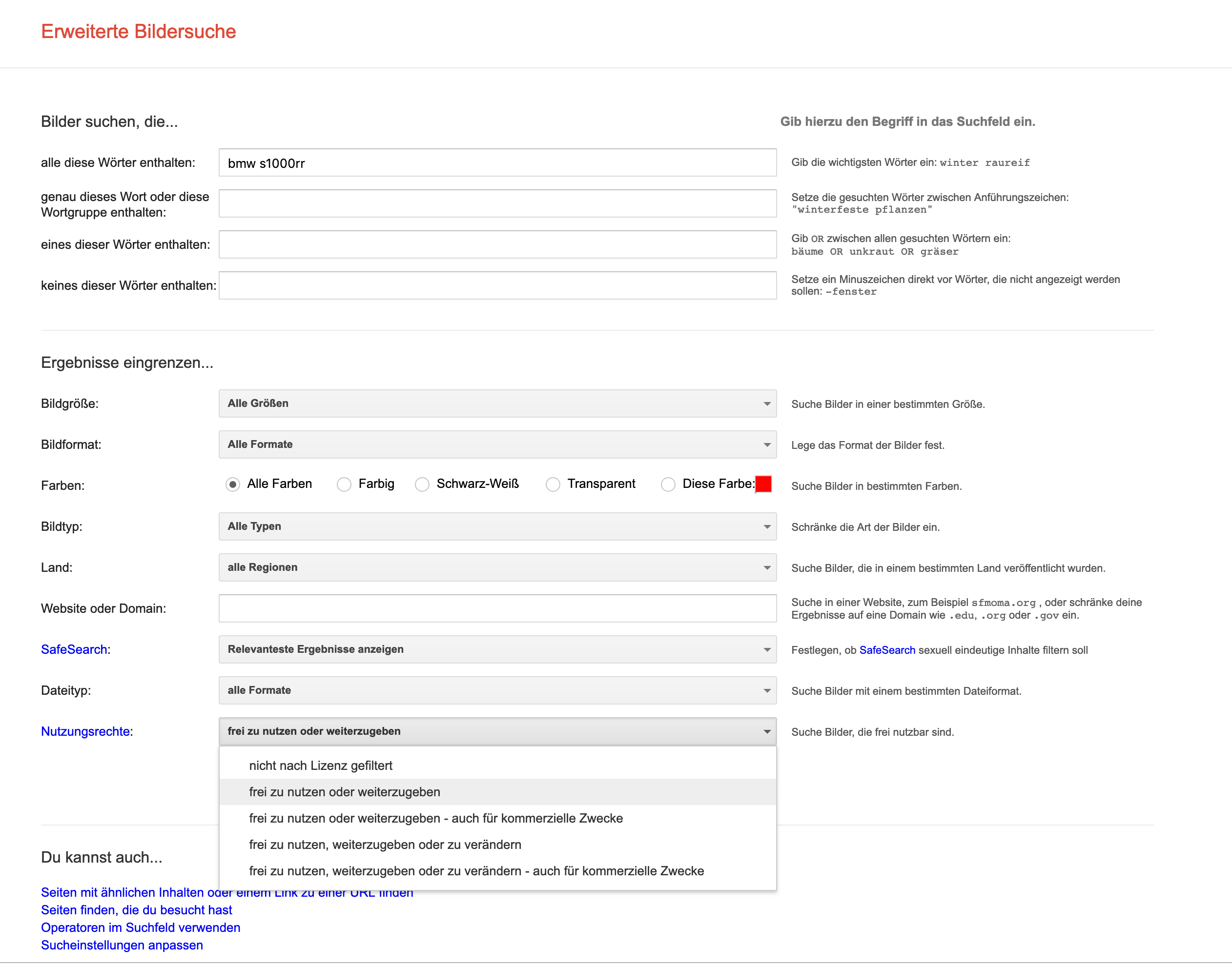
Task: Focus the 'keines dieser Wörter enthalten' field
Action: pyautogui.click(x=497, y=285)
